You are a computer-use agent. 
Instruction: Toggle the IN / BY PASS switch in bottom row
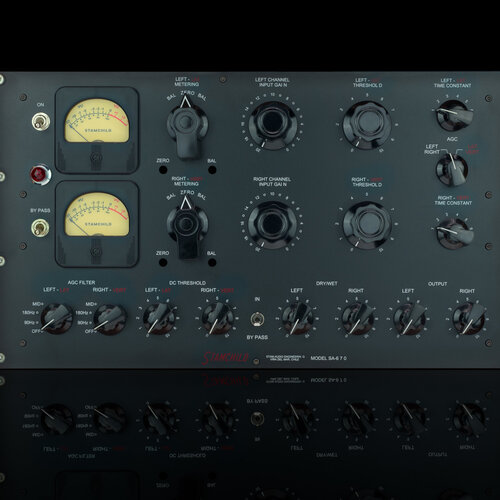(257, 319)
